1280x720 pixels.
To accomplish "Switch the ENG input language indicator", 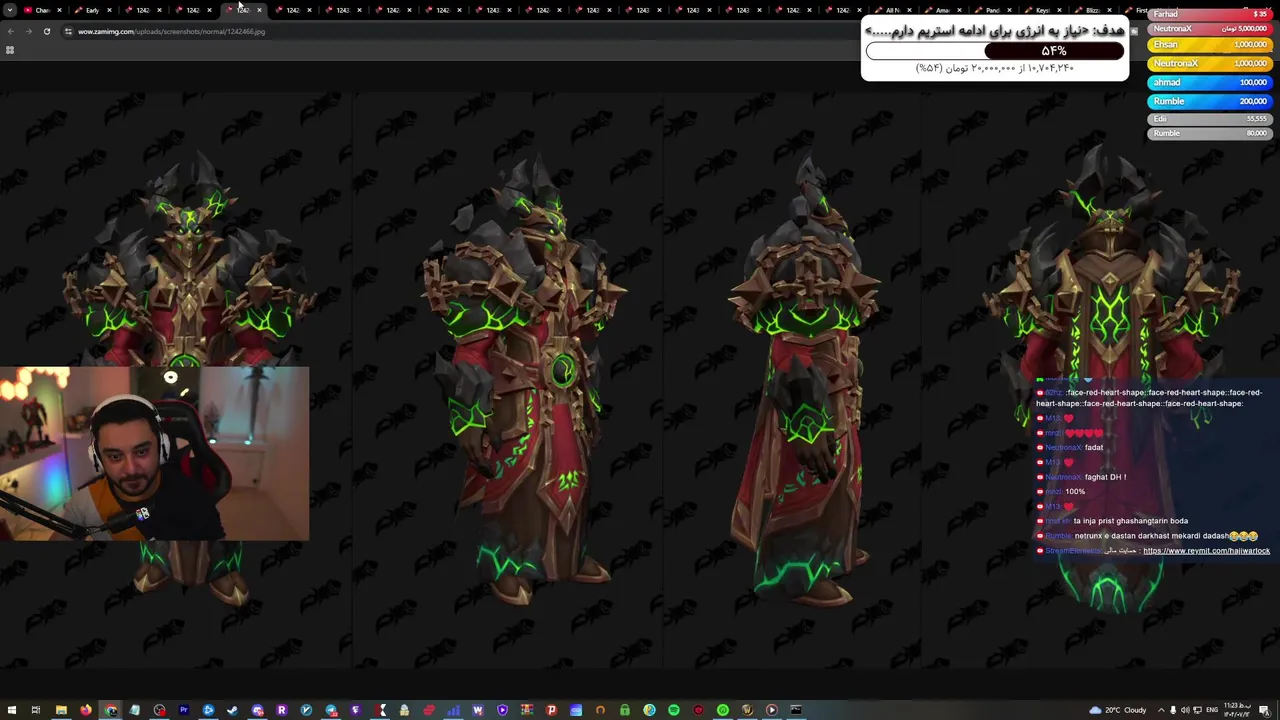I will [1213, 710].
